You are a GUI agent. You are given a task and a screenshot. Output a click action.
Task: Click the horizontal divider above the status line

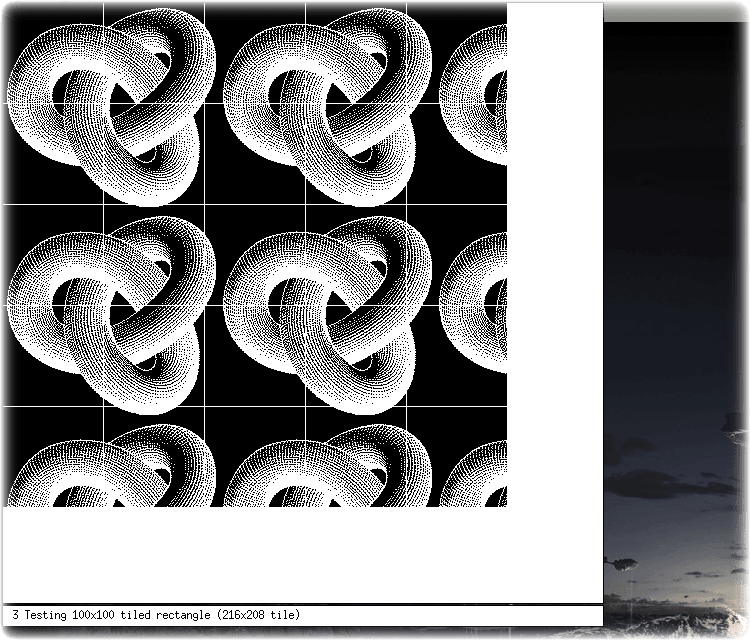tap(302, 605)
